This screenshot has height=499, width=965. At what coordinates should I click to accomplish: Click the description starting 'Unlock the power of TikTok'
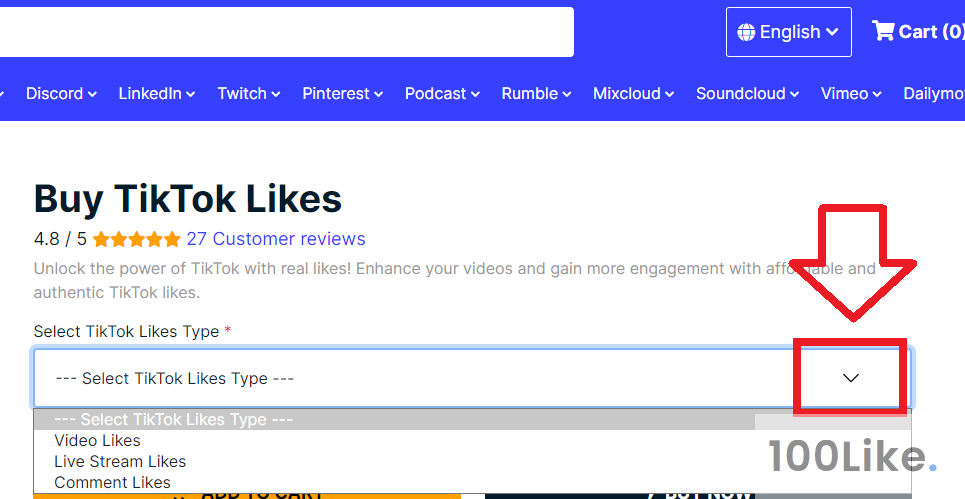tap(454, 281)
